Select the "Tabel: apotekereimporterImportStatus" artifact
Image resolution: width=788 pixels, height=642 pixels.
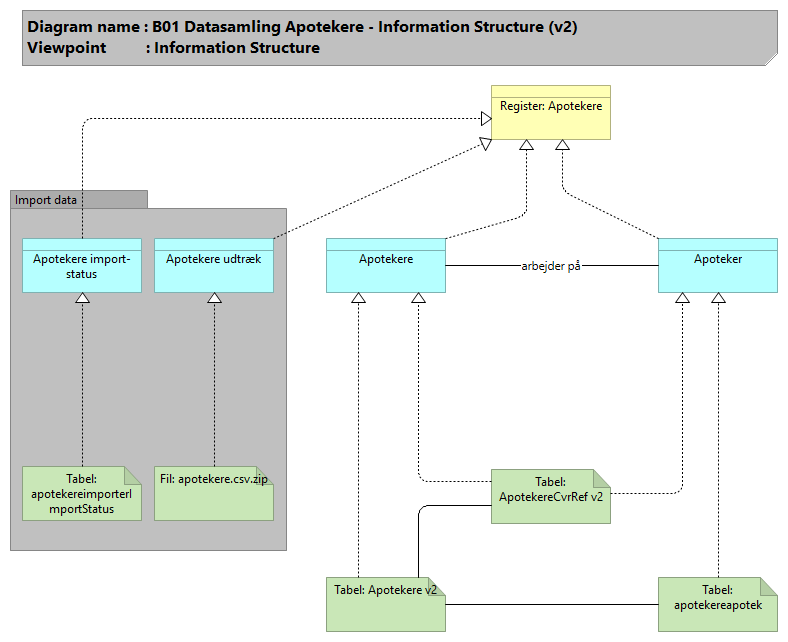coord(82,493)
